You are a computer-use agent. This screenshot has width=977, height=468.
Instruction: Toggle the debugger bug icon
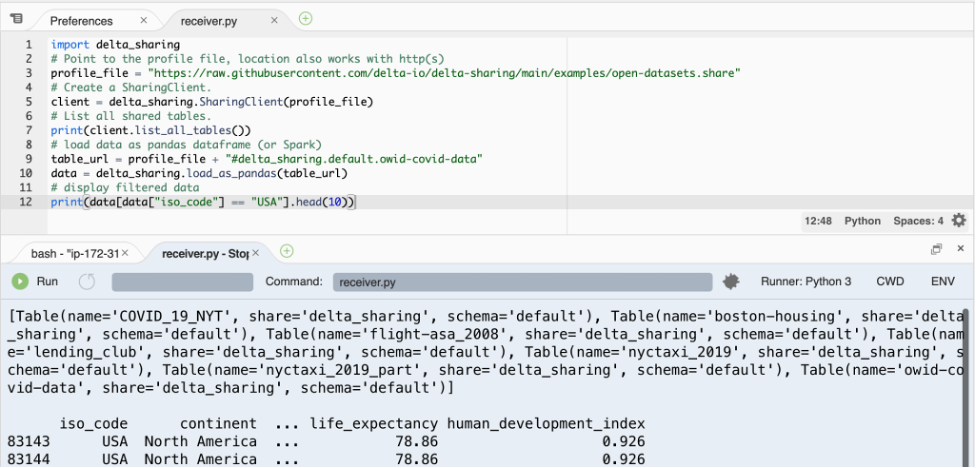[731, 282]
